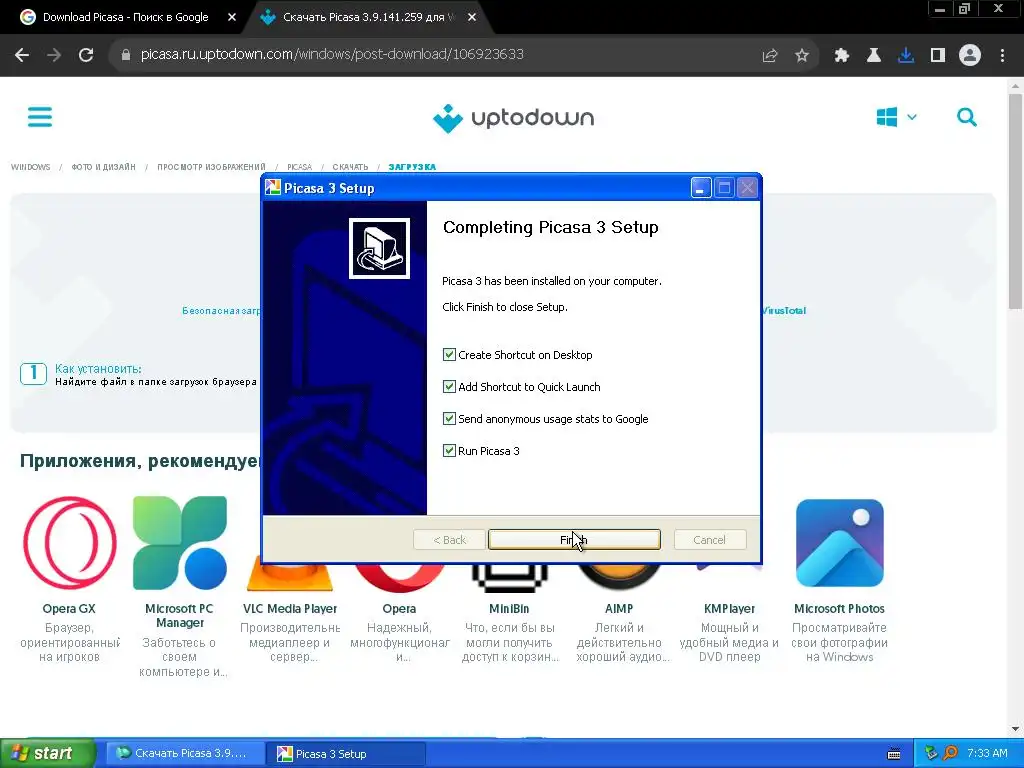
Task: Click the PICASA breadcrumb link
Action: tap(300, 167)
